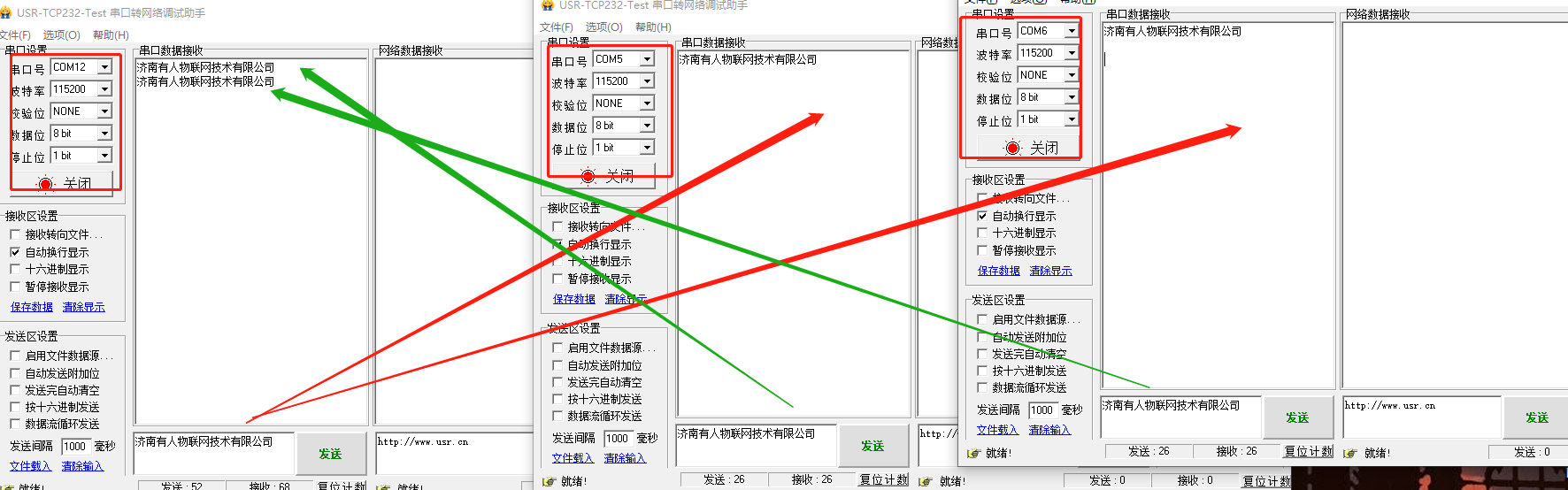Click the red port status icon in the COM12 window

[x=45, y=184]
